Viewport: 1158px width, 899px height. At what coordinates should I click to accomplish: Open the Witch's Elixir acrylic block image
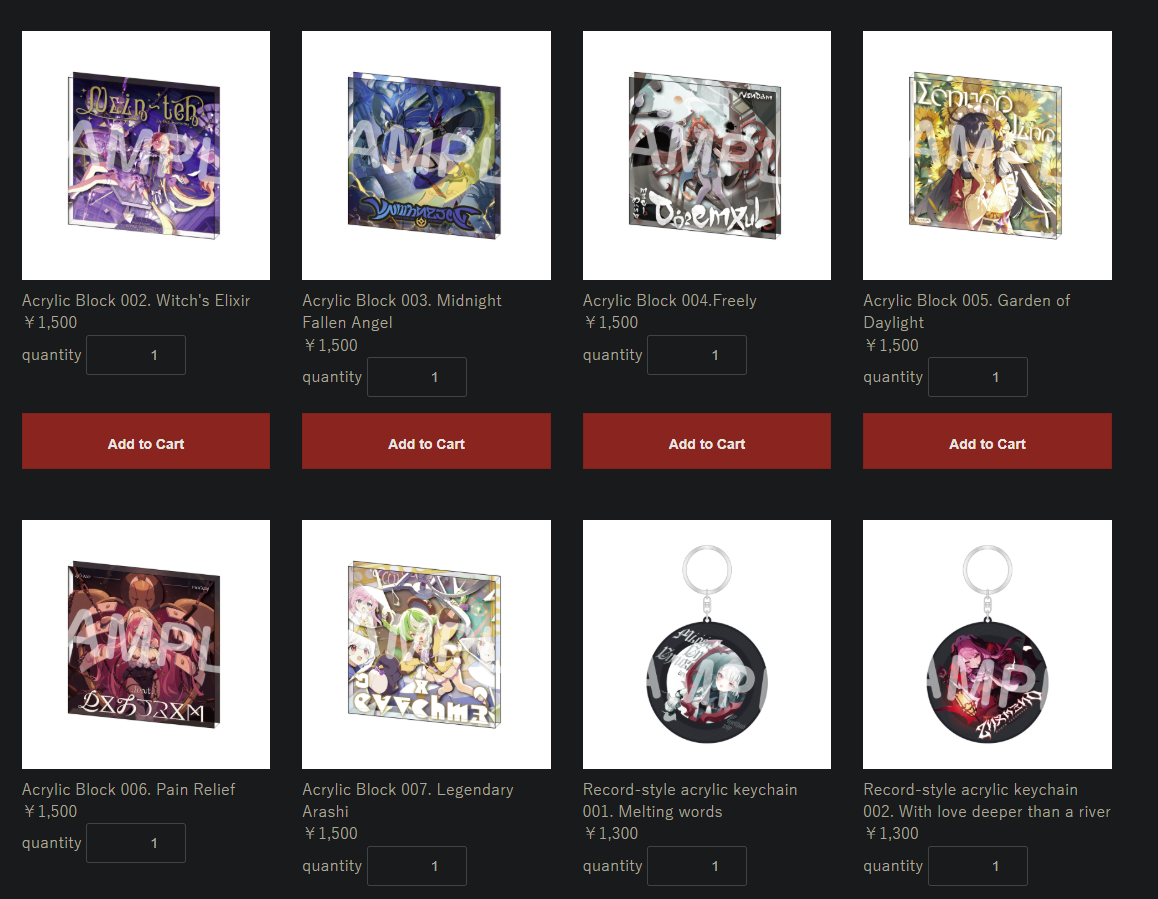pyautogui.click(x=145, y=155)
